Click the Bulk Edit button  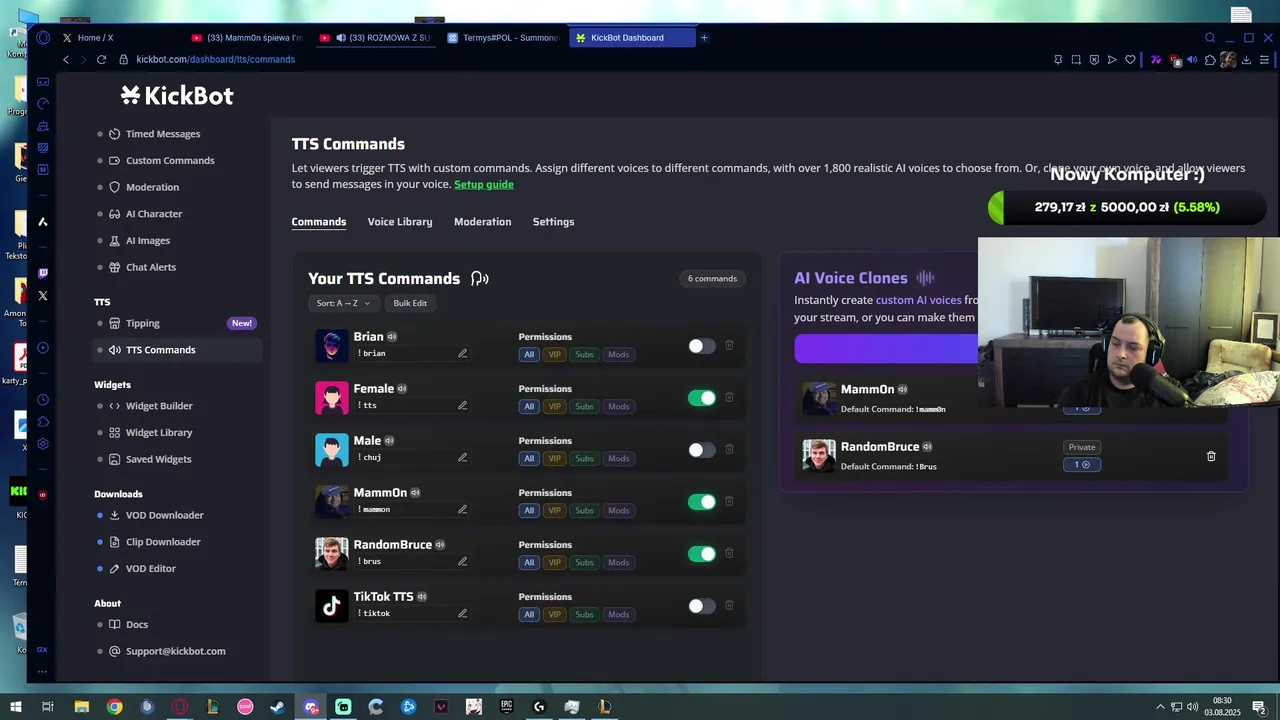pos(410,303)
